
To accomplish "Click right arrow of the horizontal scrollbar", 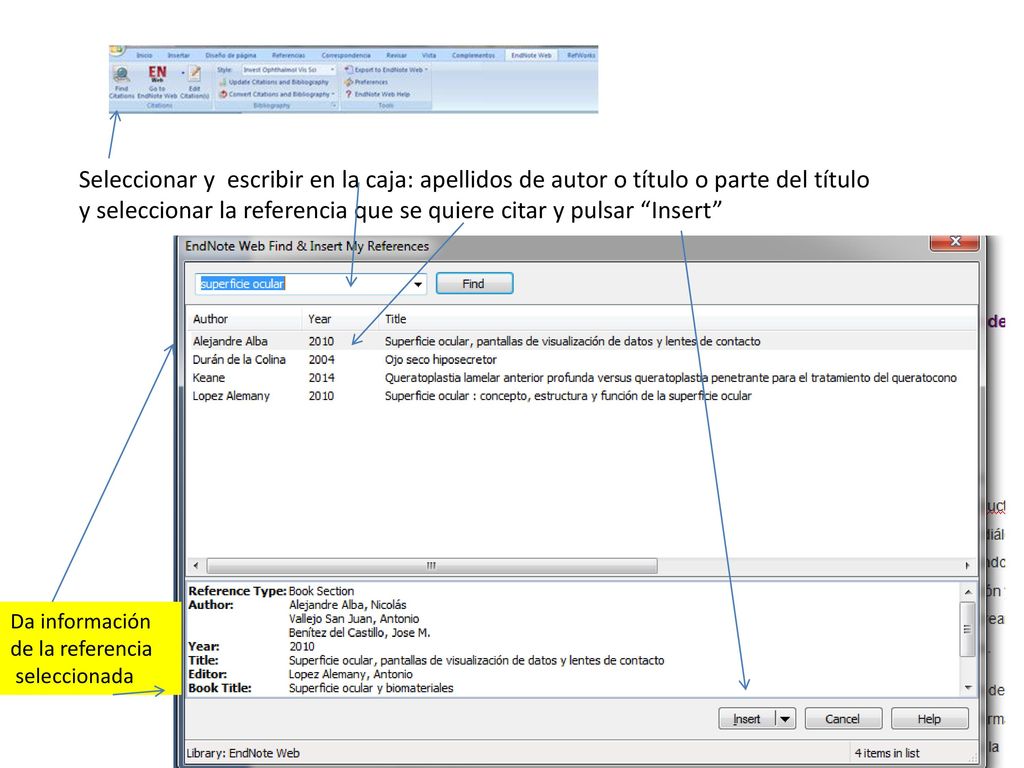I will [x=967, y=566].
